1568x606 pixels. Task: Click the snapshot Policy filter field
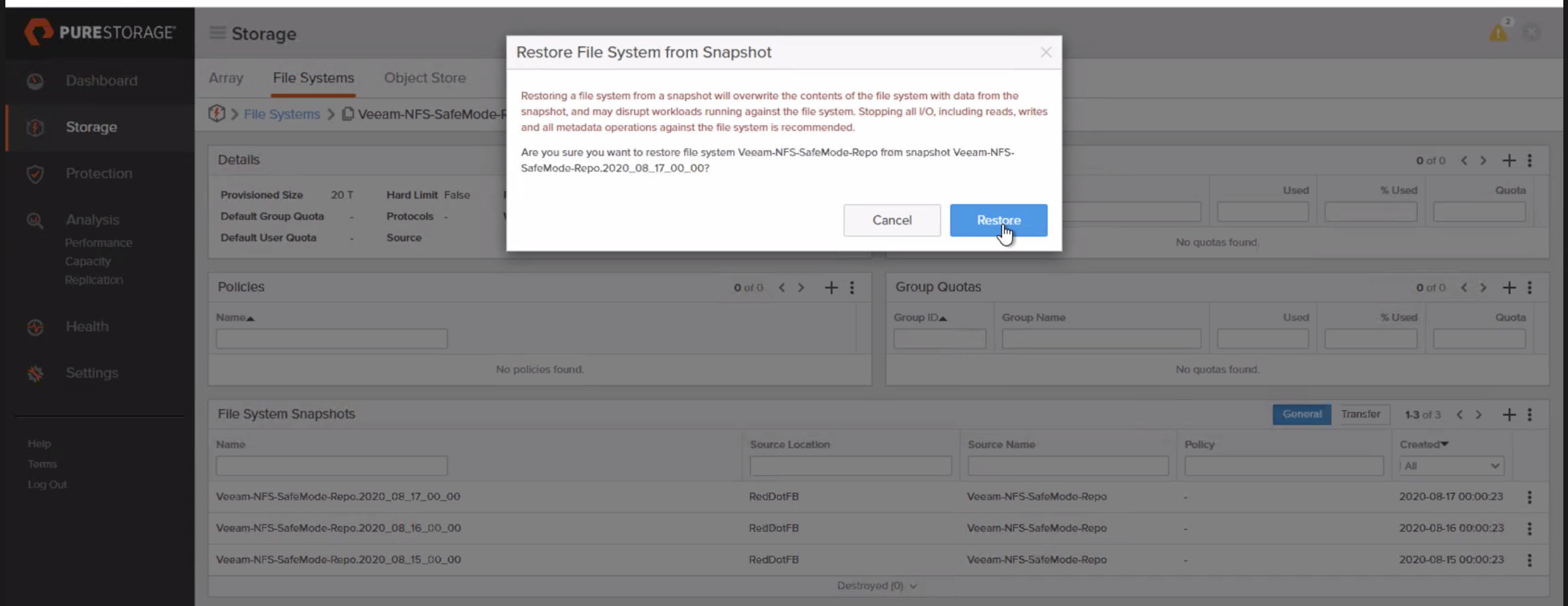tap(1284, 466)
